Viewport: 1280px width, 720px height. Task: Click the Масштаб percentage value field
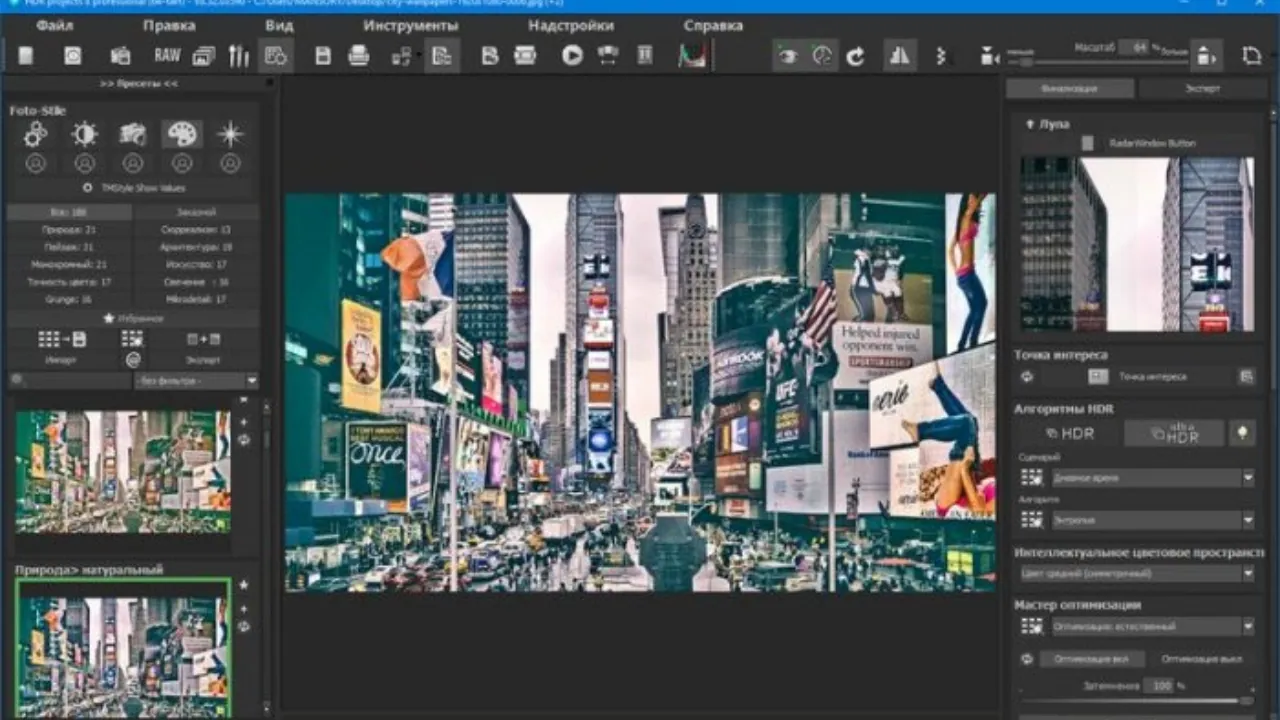[1134, 47]
